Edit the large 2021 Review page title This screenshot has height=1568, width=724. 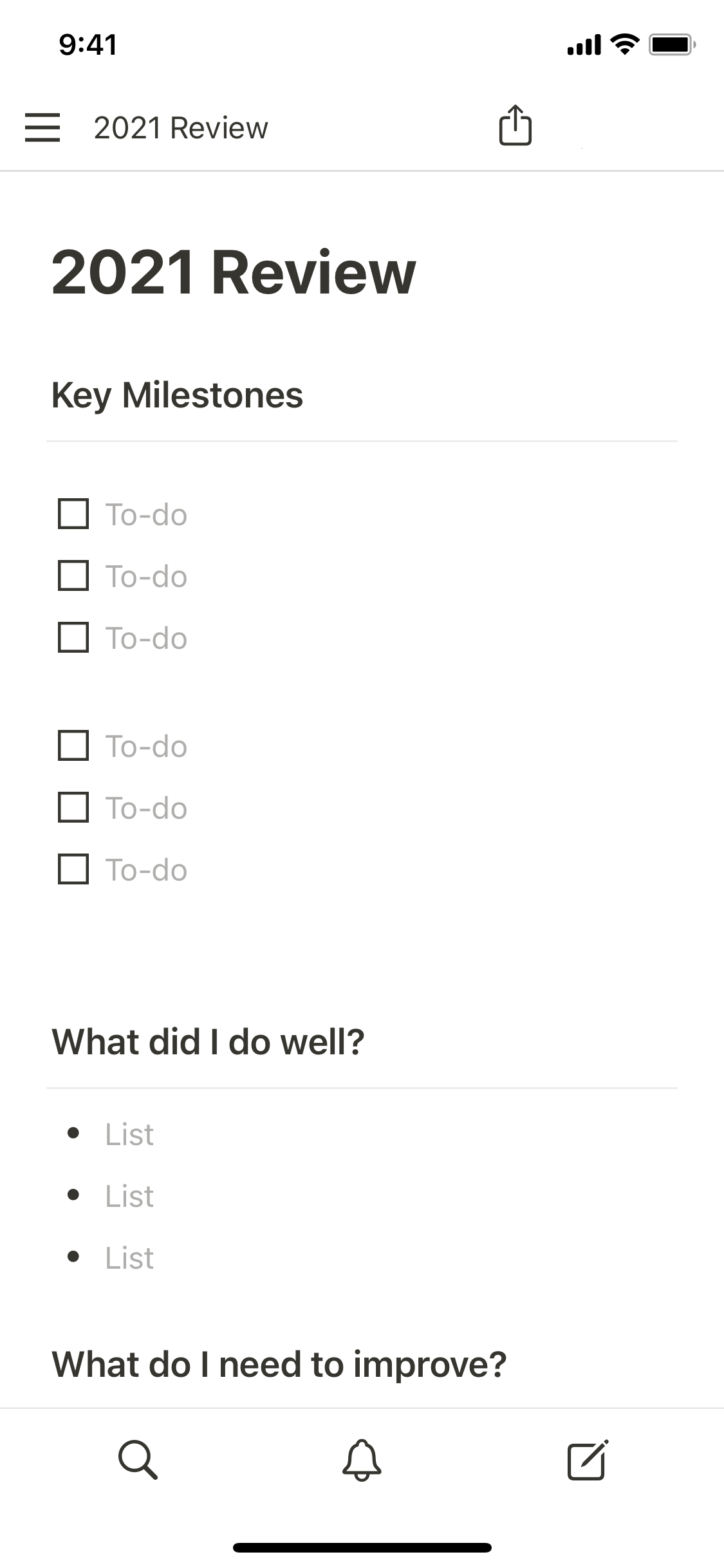(x=234, y=272)
